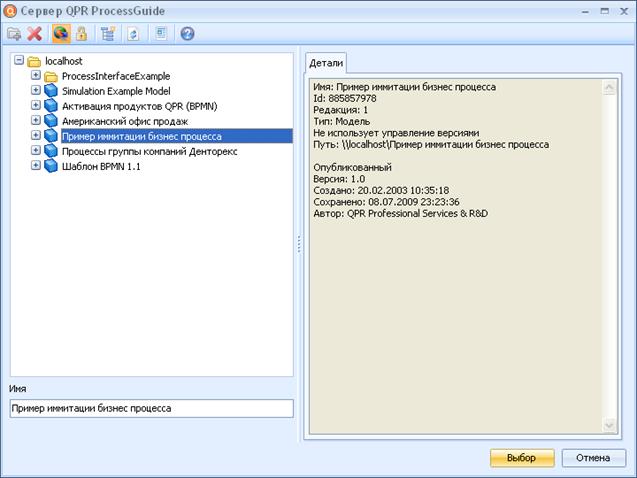Click the localhost folder icon
Viewport: 637px width, 478px height.
[34, 62]
